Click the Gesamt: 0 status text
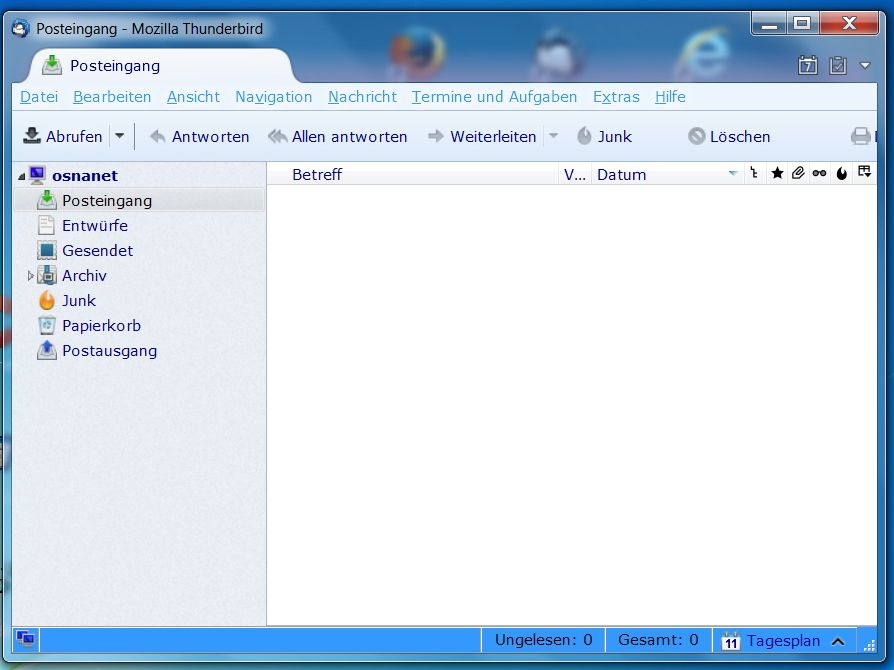 pyautogui.click(x=658, y=640)
